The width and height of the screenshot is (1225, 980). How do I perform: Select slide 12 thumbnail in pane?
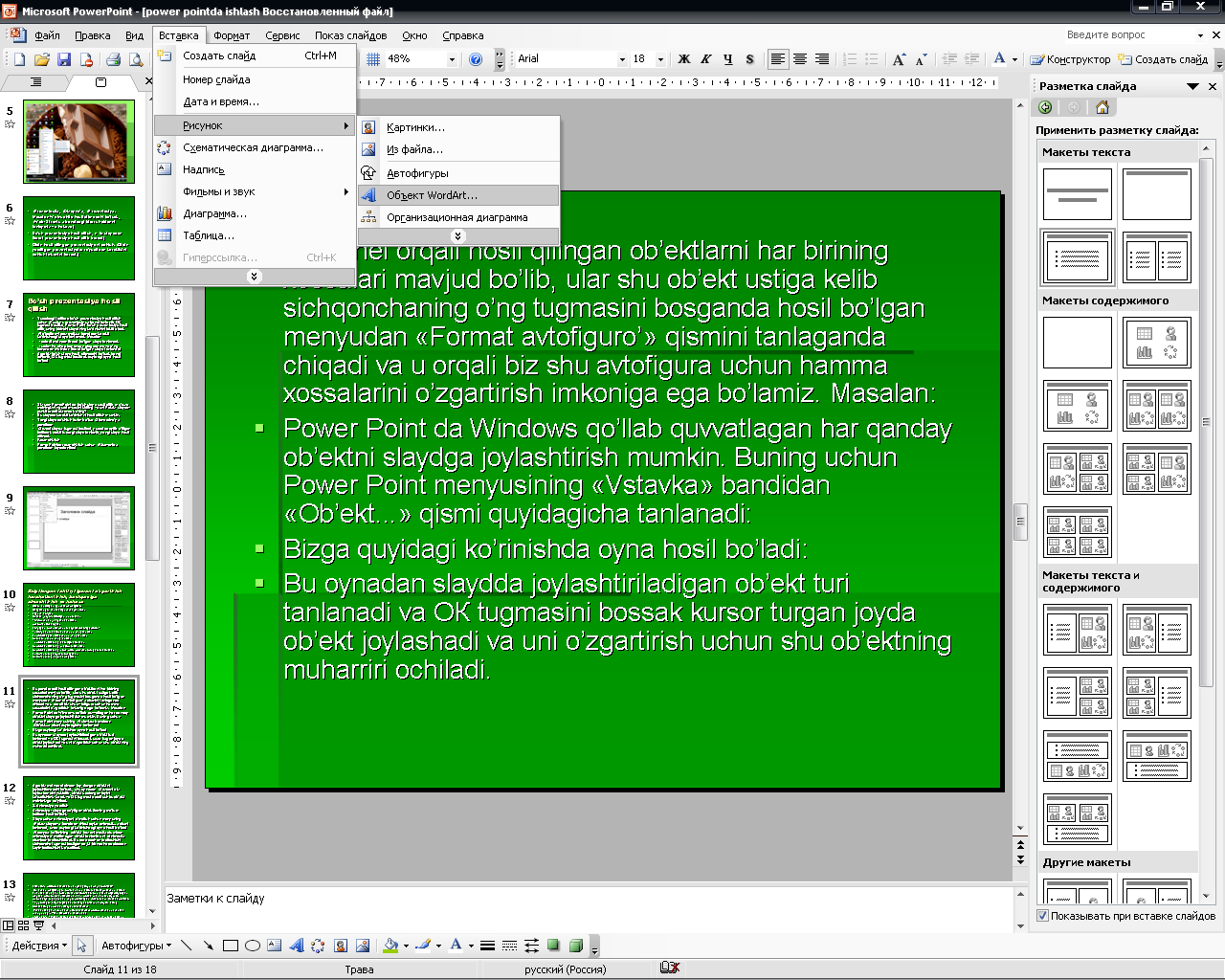79,818
